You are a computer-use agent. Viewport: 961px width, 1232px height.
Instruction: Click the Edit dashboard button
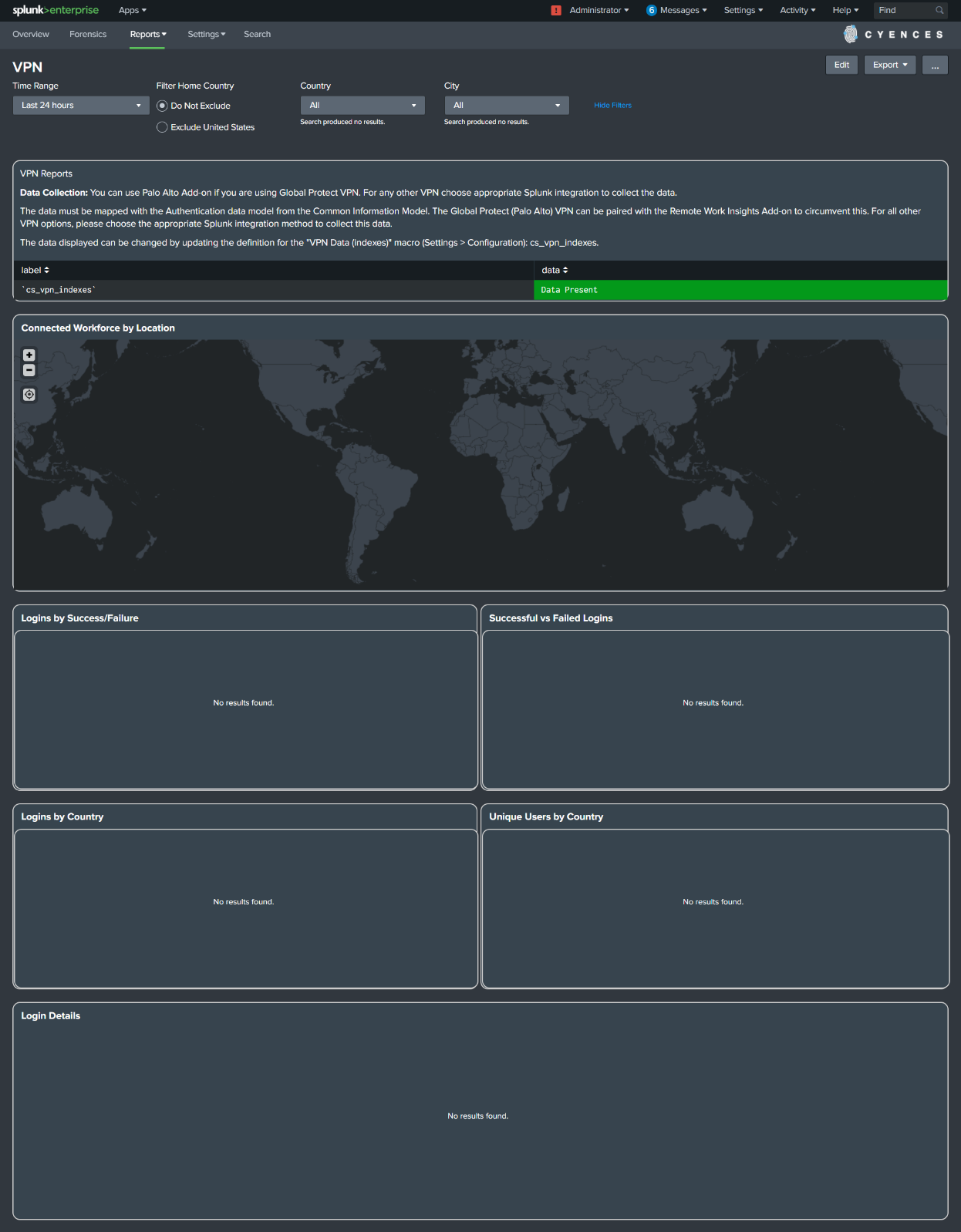pyautogui.click(x=841, y=65)
